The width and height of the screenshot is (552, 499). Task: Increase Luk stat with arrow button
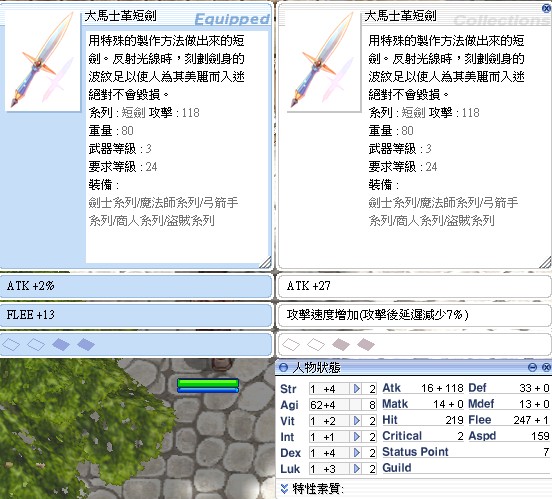[x=356, y=469]
